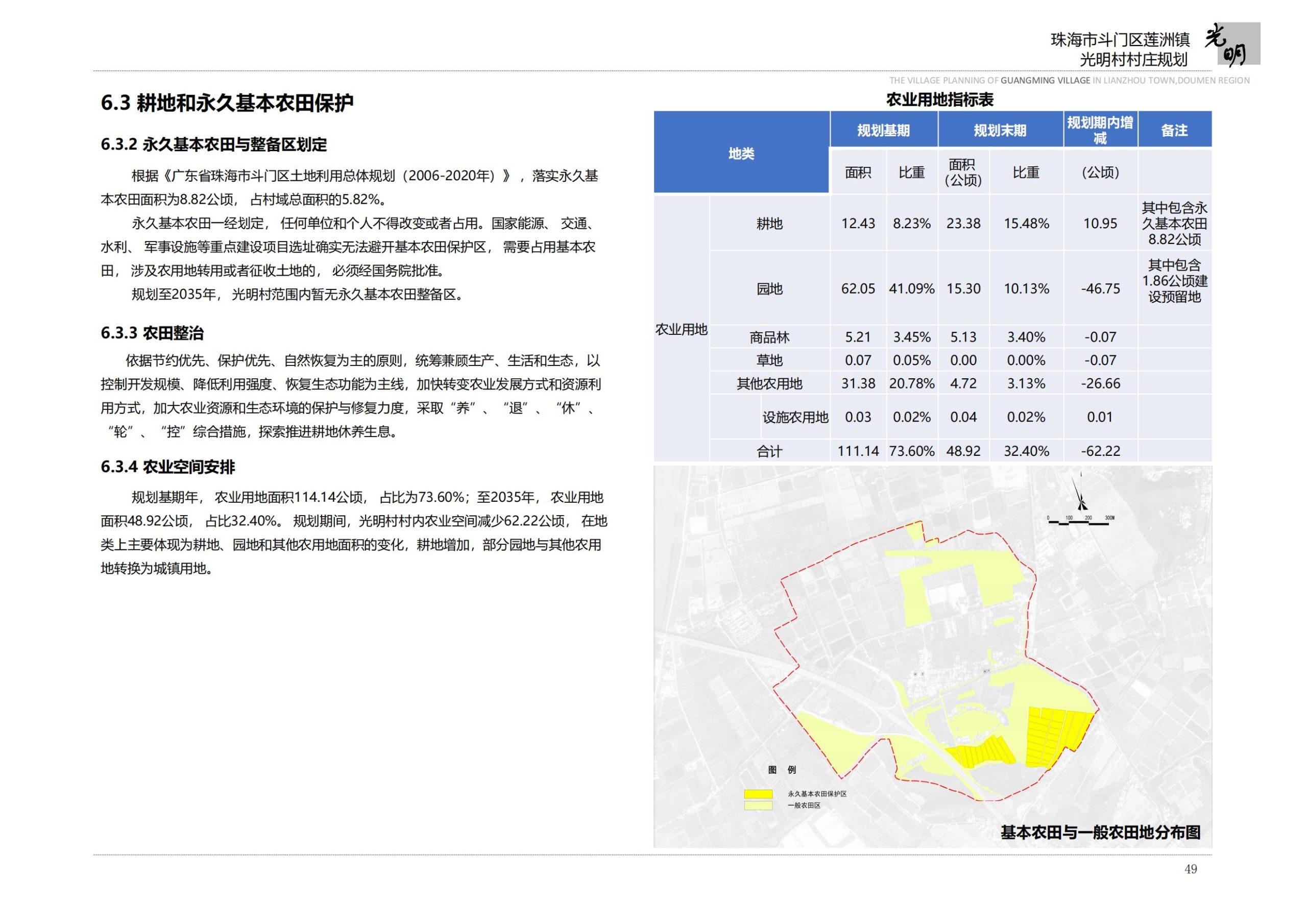This screenshot has width=1307, height=924.
Task: Click the 20.78% value in 其他农用地 row
Action: coord(911,384)
